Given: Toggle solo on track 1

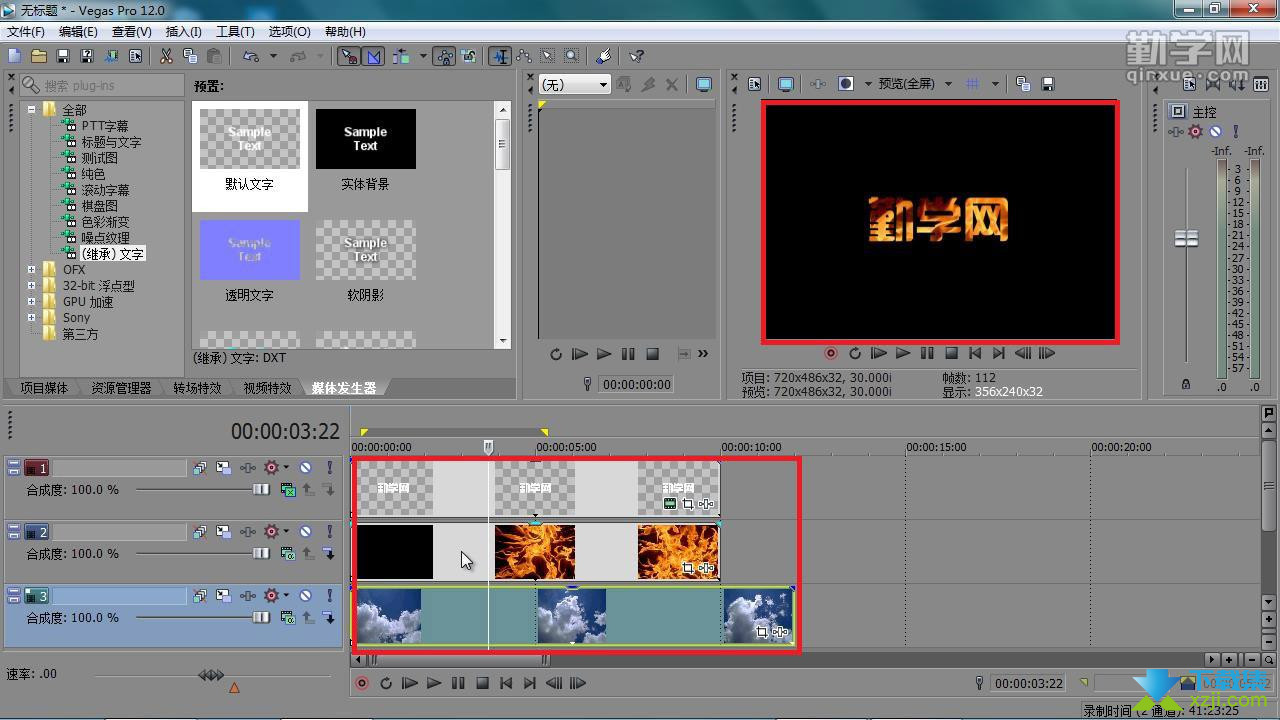Looking at the screenshot, I should coord(329,468).
